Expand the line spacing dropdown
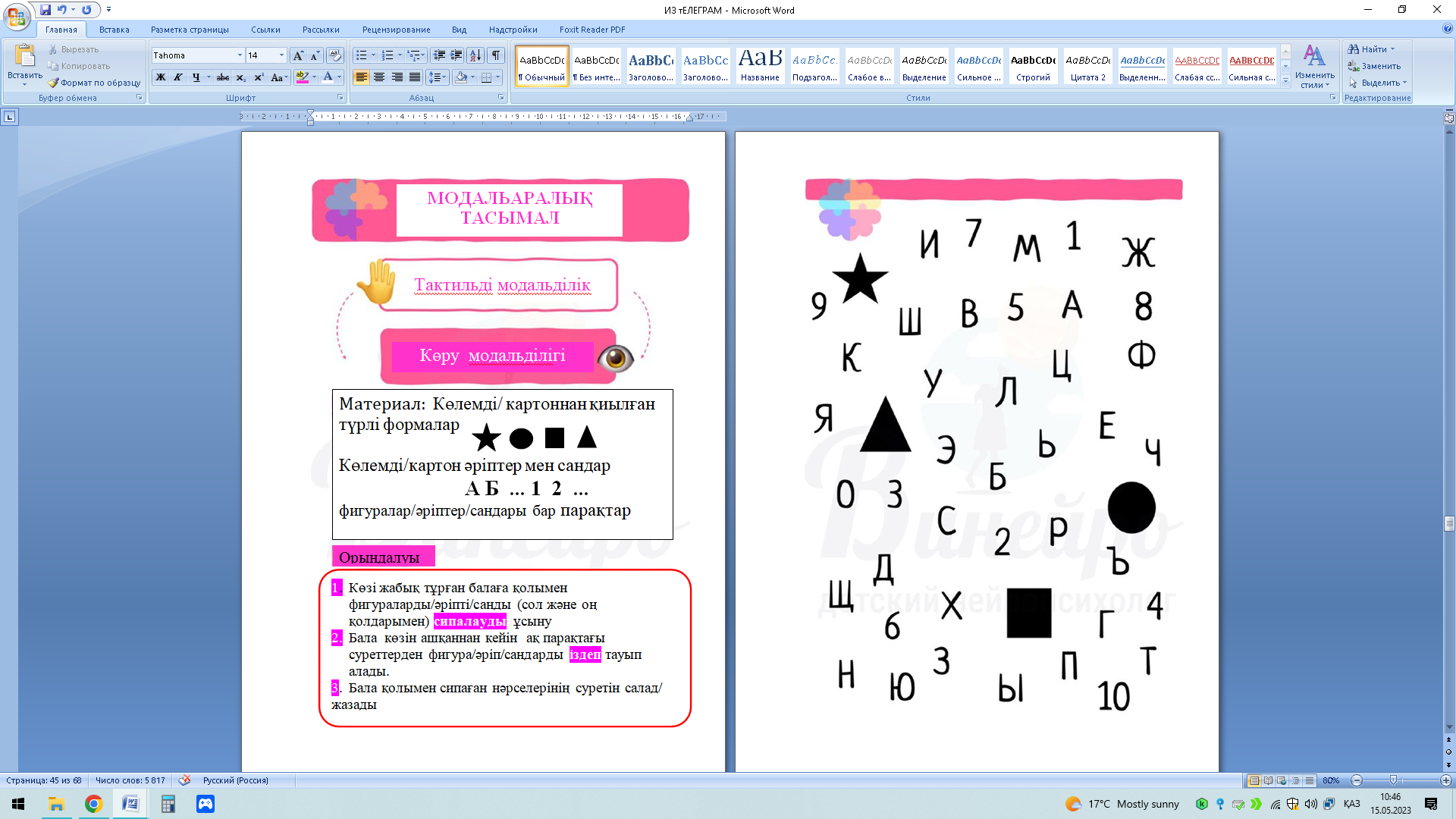The height and width of the screenshot is (819, 1456). coord(445,77)
